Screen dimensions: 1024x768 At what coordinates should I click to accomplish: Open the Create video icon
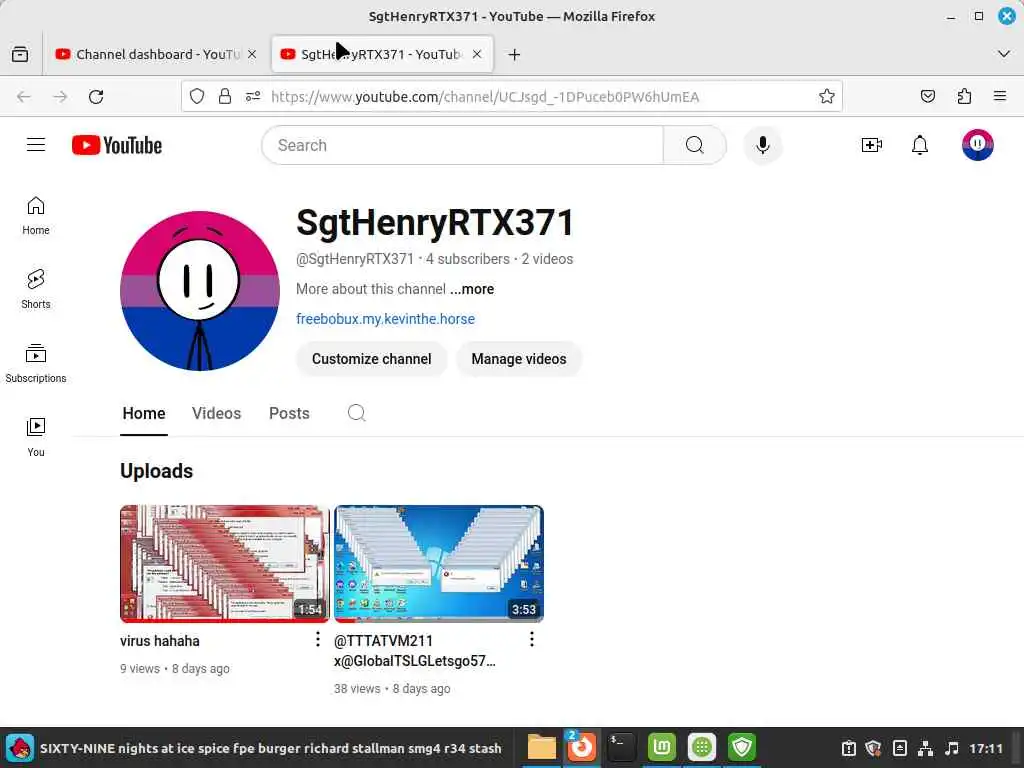[x=872, y=145]
